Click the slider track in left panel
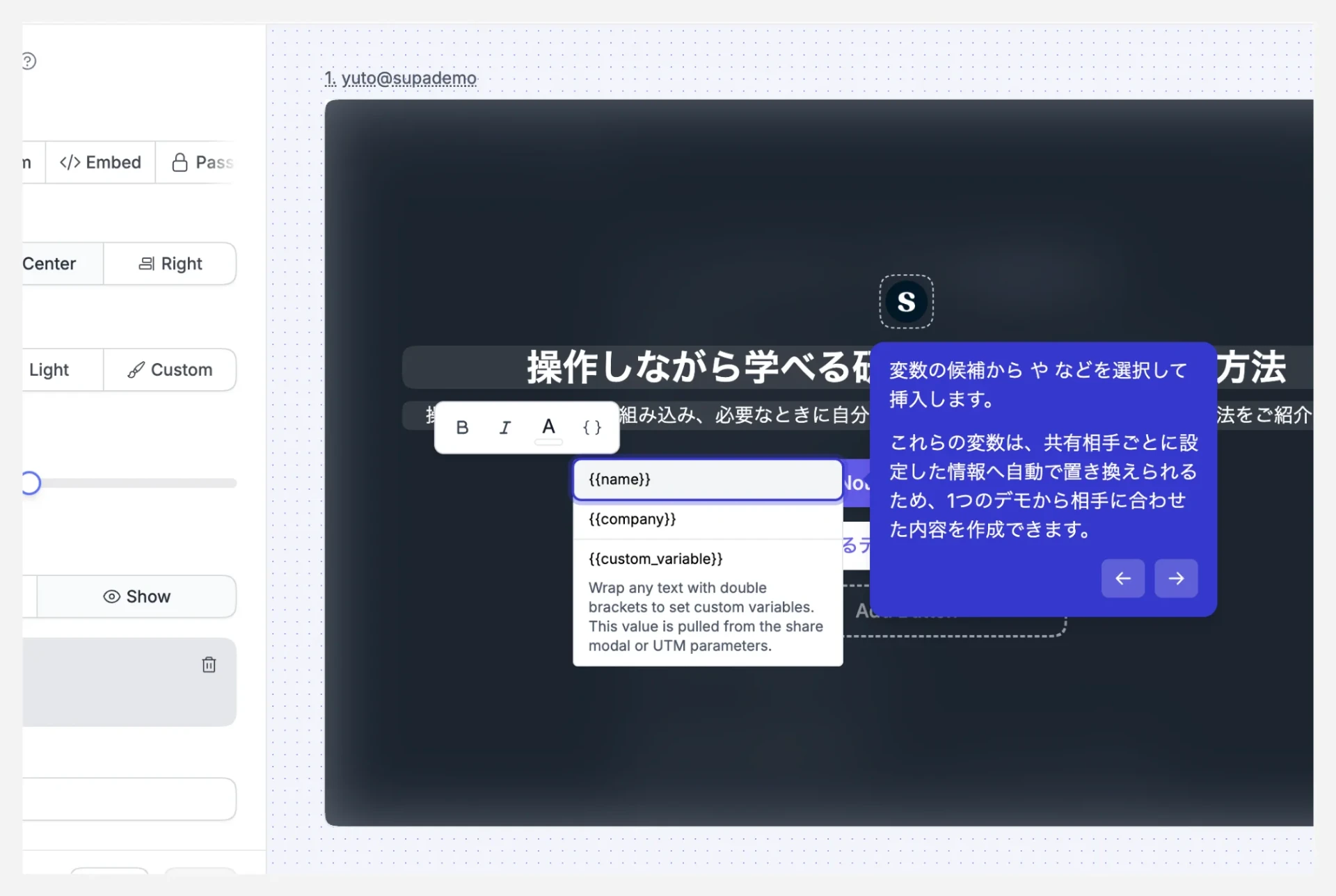Image resolution: width=1336 pixels, height=896 pixels. tap(139, 483)
